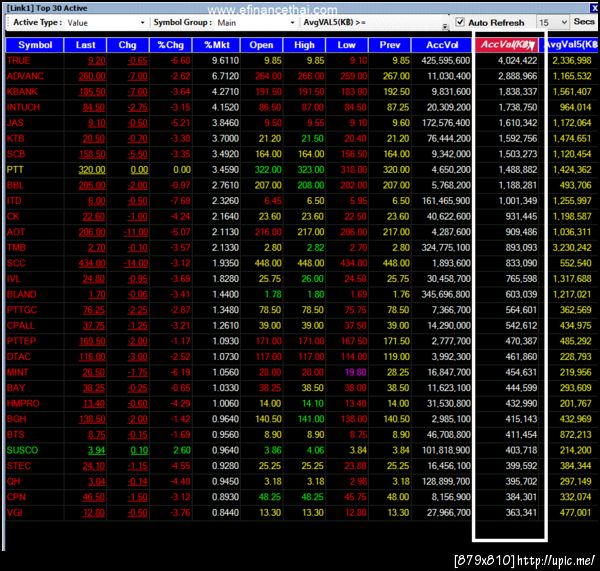Screen dimensions: 600x571
Task: Close the Top 30 Active window
Action: click(x=593, y=8)
